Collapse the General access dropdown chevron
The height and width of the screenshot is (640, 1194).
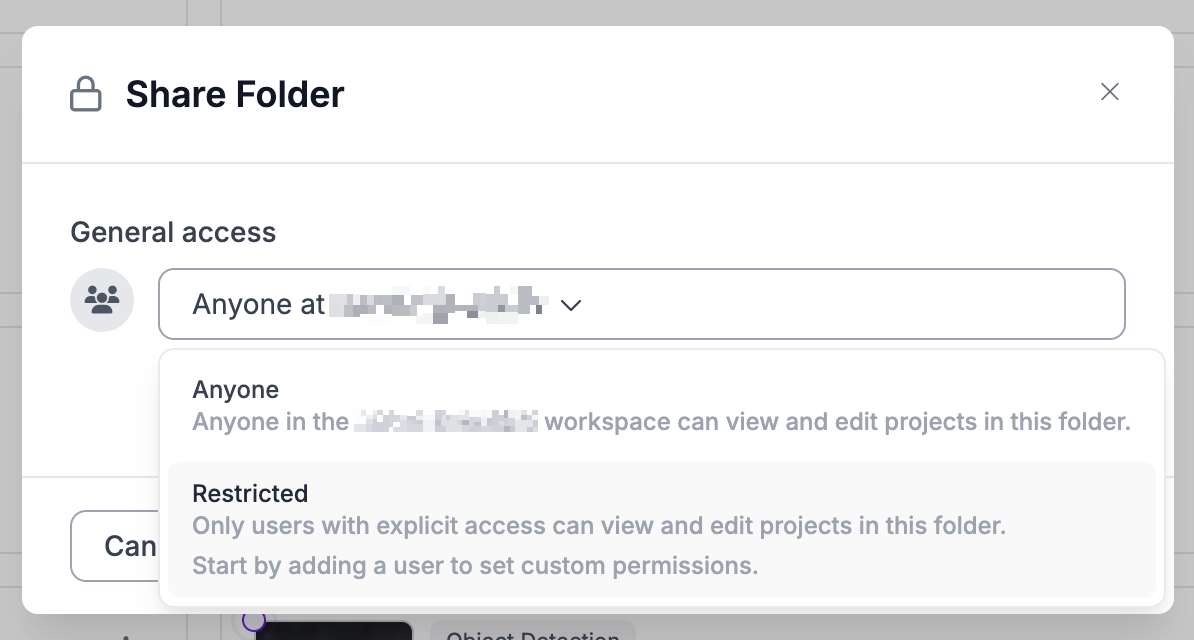point(571,305)
